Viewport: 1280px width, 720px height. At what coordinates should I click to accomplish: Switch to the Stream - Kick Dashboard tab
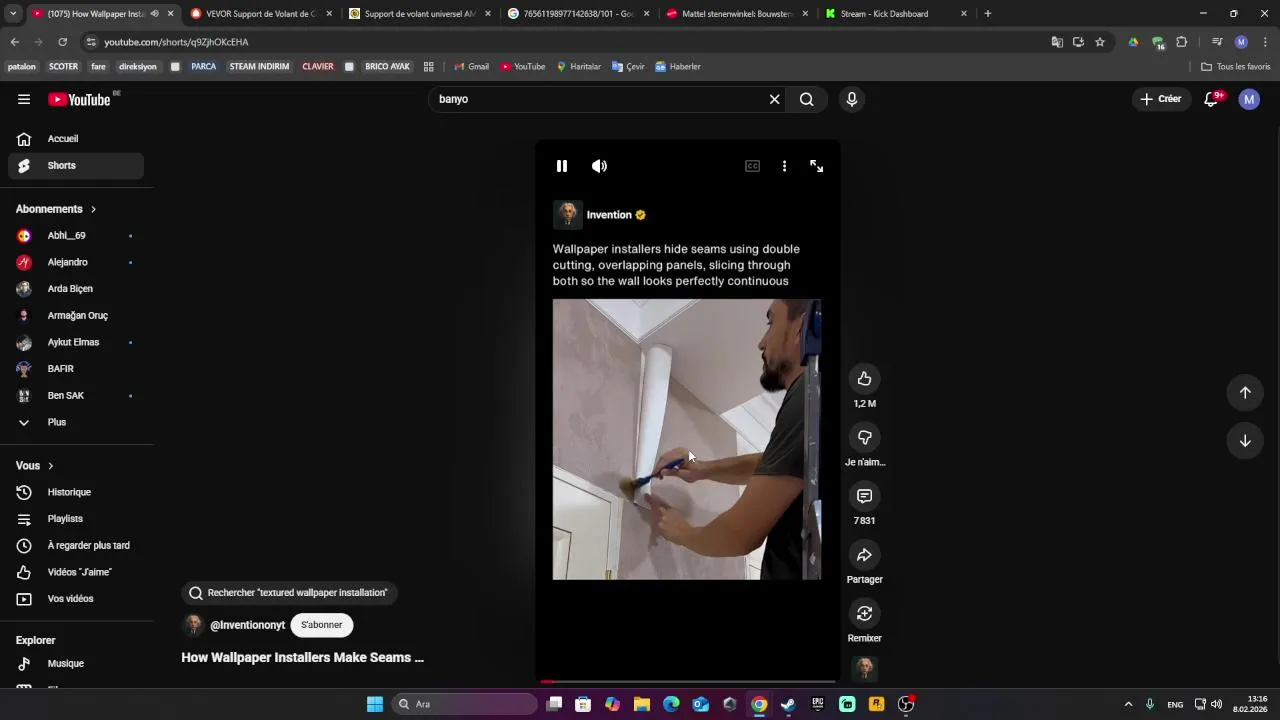point(896,14)
